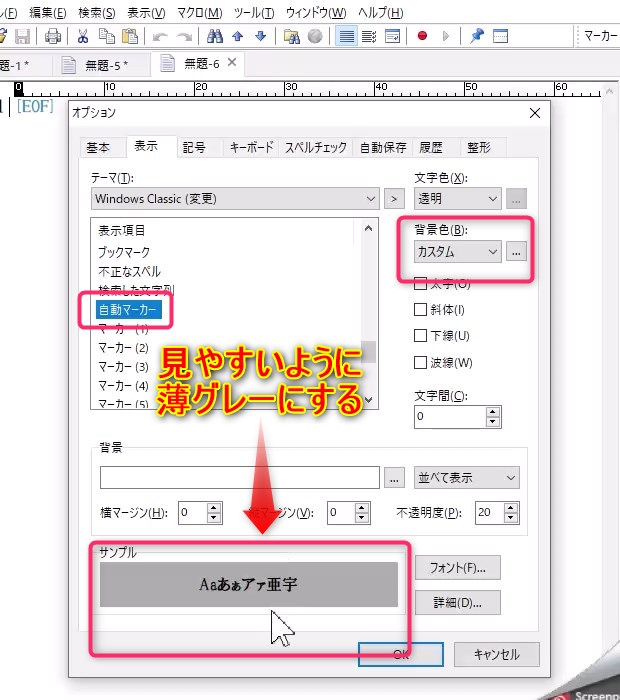Open Find in Files folder-binoculars icon
Image resolution: width=620 pixels, height=700 pixels.
tap(291, 36)
